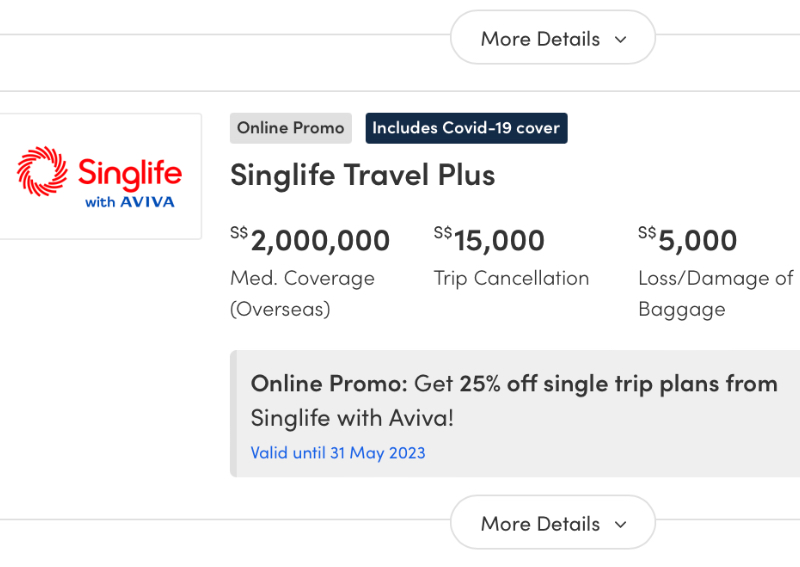
Task: Select Med. Coverage (Overseas) label
Action: tap(303, 293)
